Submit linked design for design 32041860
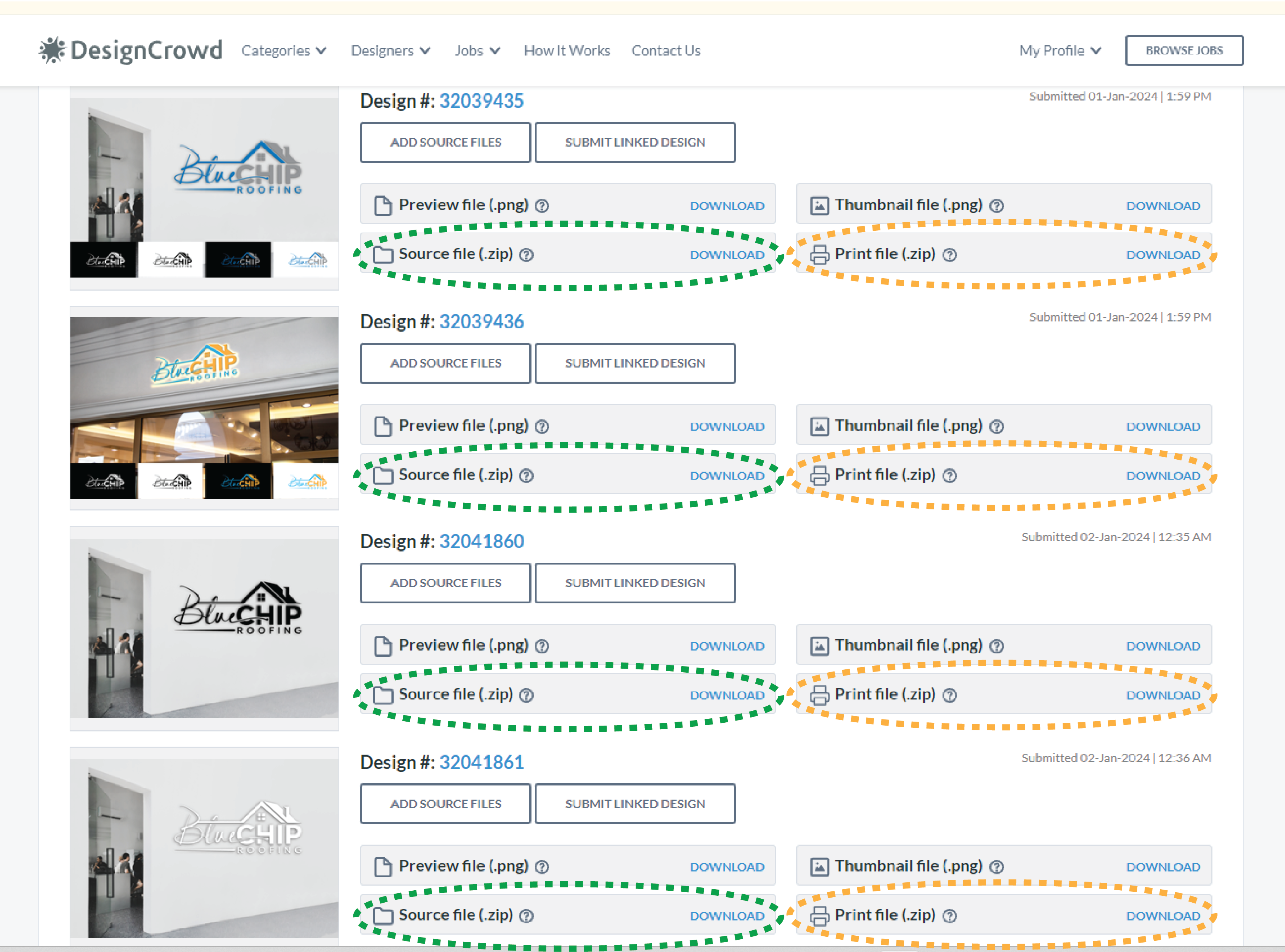 (635, 583)
